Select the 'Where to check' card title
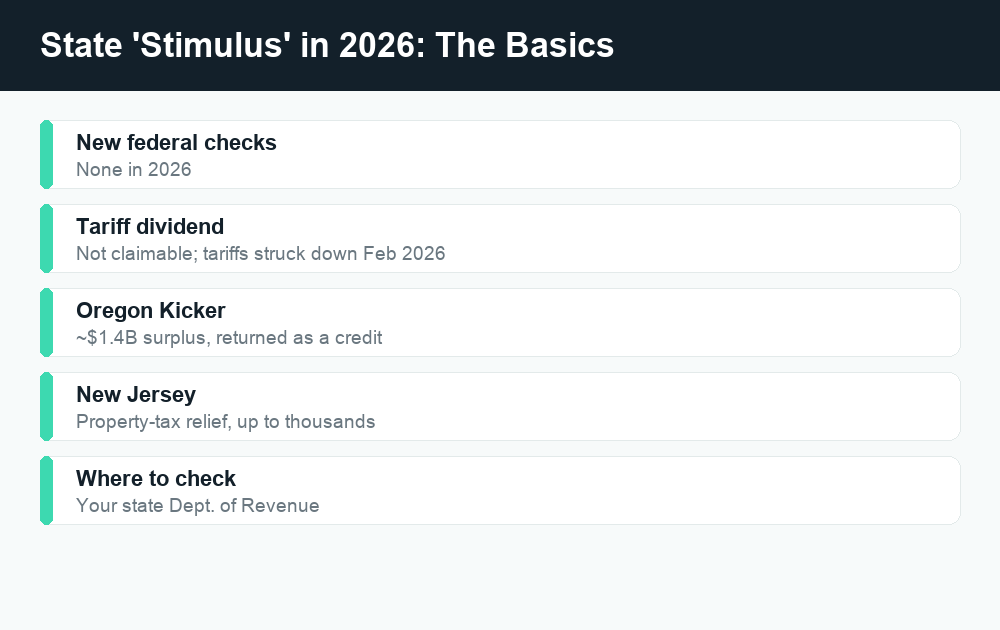 (156, 478)
